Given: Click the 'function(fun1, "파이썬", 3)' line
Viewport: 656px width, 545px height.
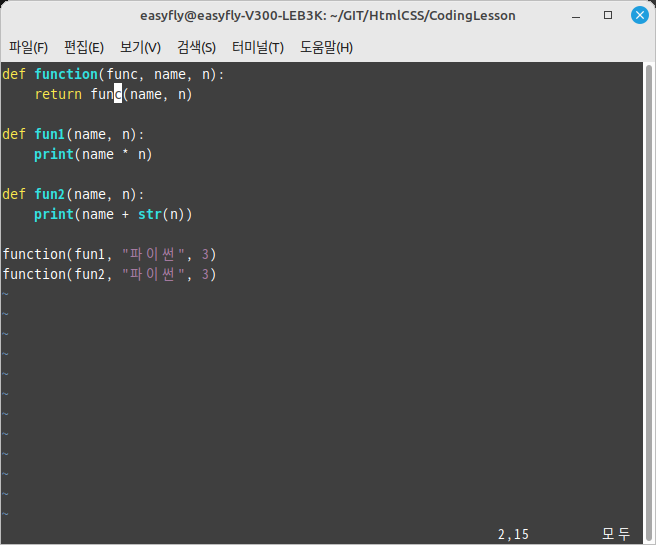Looking at the screenshot, I should (x=110, y=254).
